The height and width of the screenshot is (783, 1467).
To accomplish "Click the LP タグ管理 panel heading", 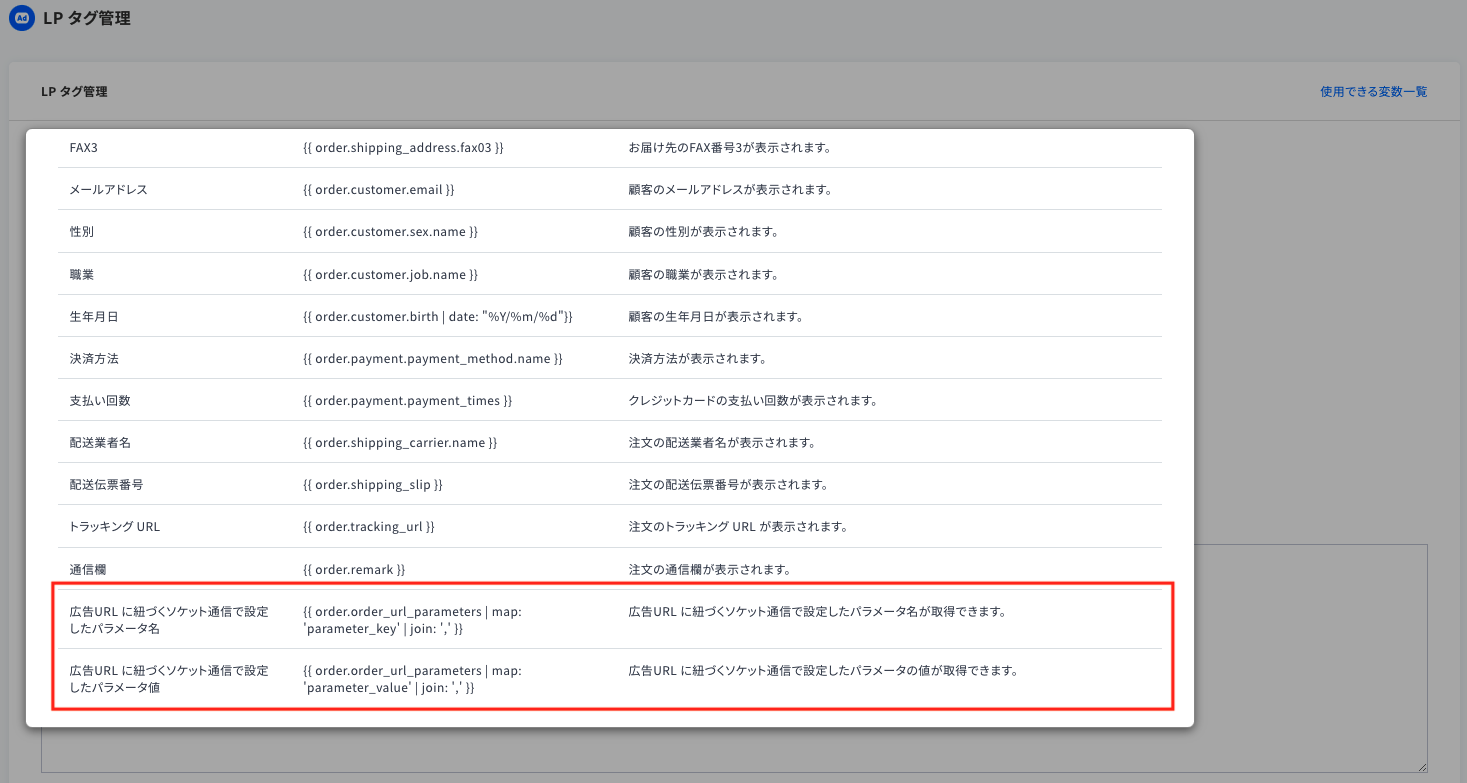I will pos(74,92).
